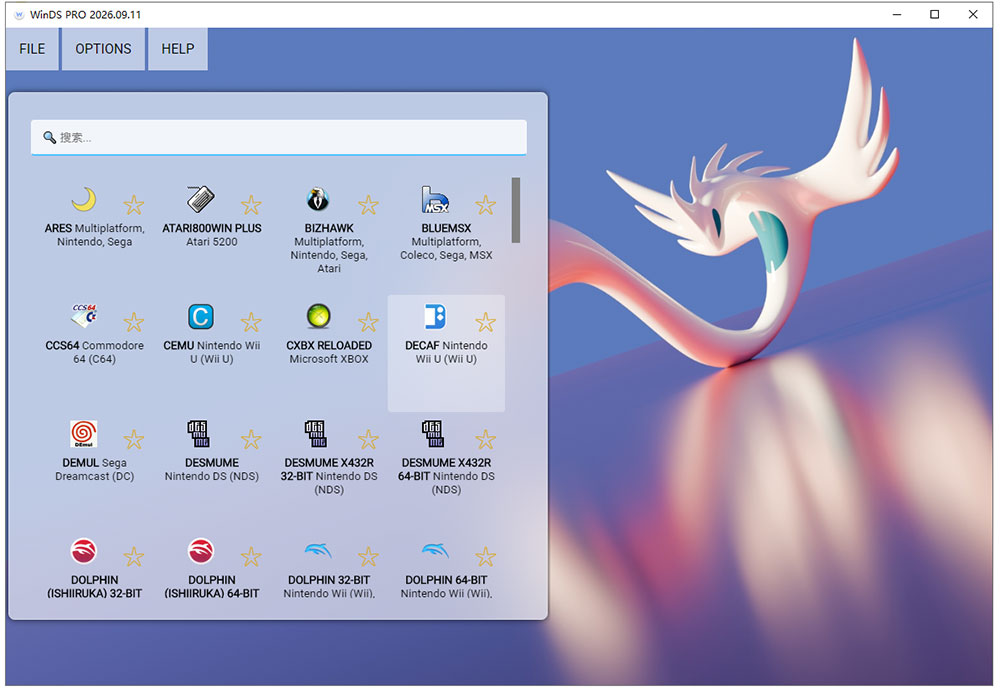This screenshot has height=691, width=1000.
Task: Select DESMUME X432R 32-BIT label
Action: coord(329,476)
